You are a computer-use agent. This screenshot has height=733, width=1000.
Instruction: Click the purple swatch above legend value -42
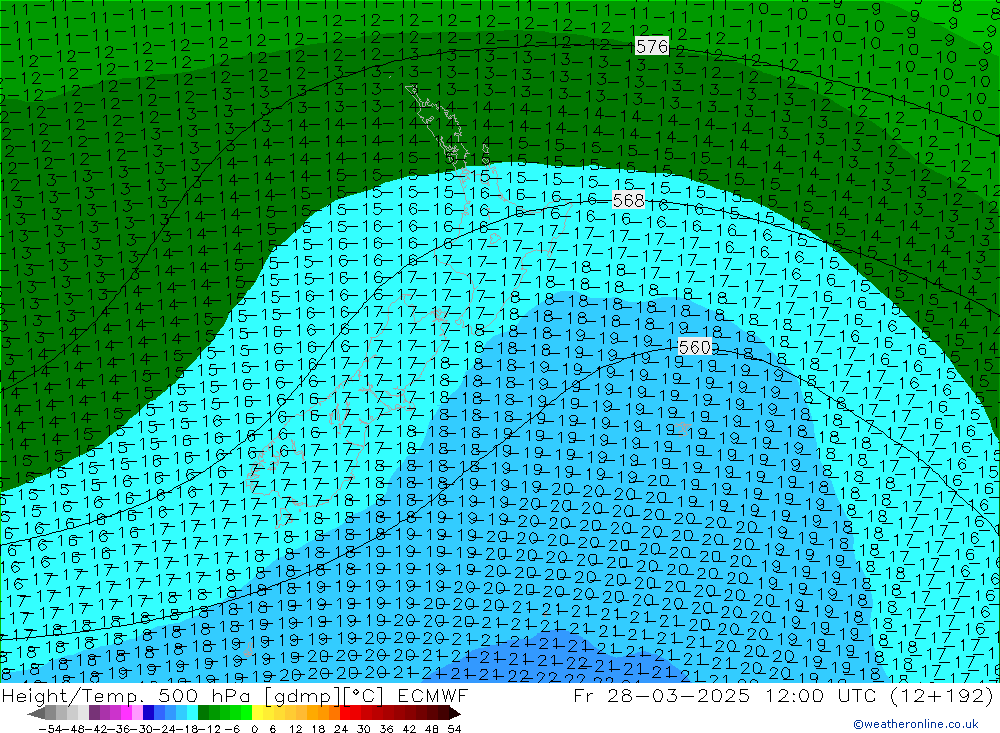pyautogui.click(x=94, y=713)
